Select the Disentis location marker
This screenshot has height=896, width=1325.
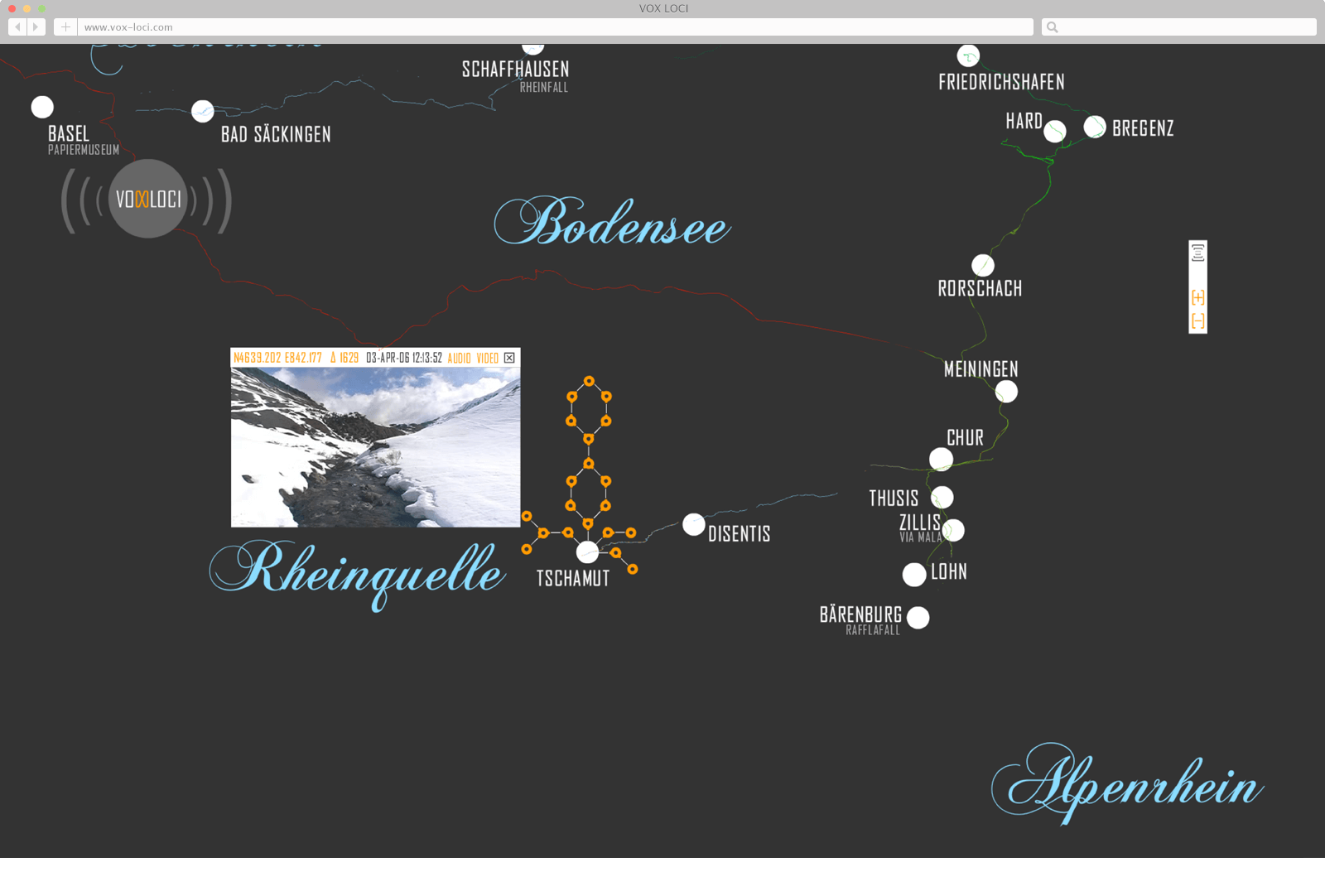(694, 524)
